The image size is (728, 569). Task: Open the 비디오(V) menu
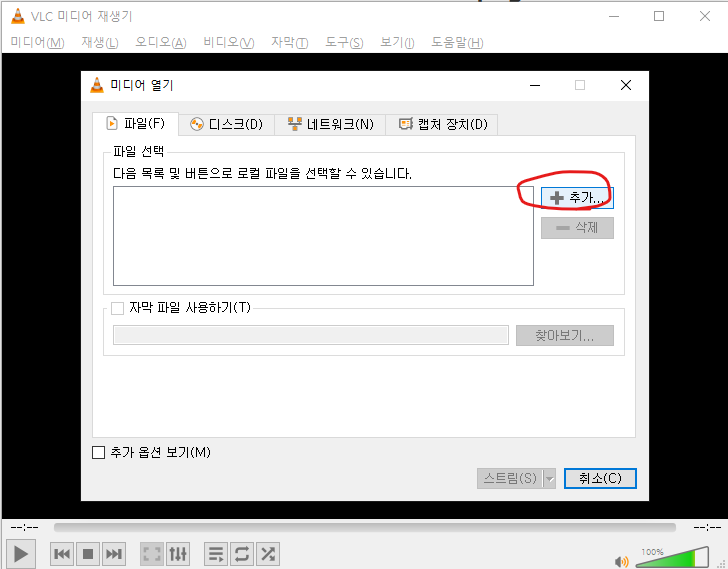point(228,43)
